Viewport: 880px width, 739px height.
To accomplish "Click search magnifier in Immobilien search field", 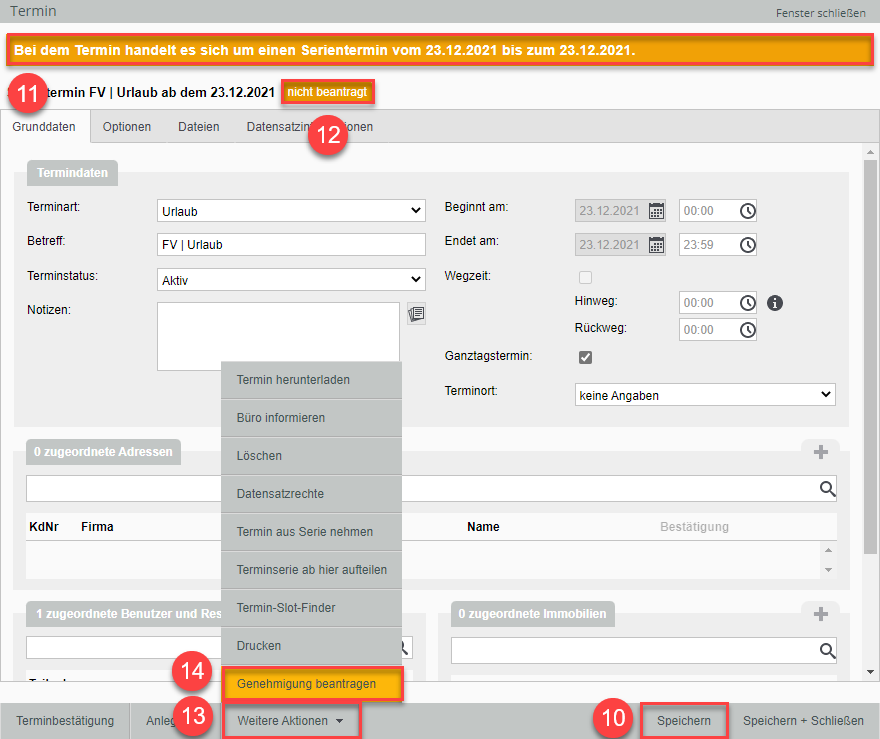I will (x=827, y=651).
